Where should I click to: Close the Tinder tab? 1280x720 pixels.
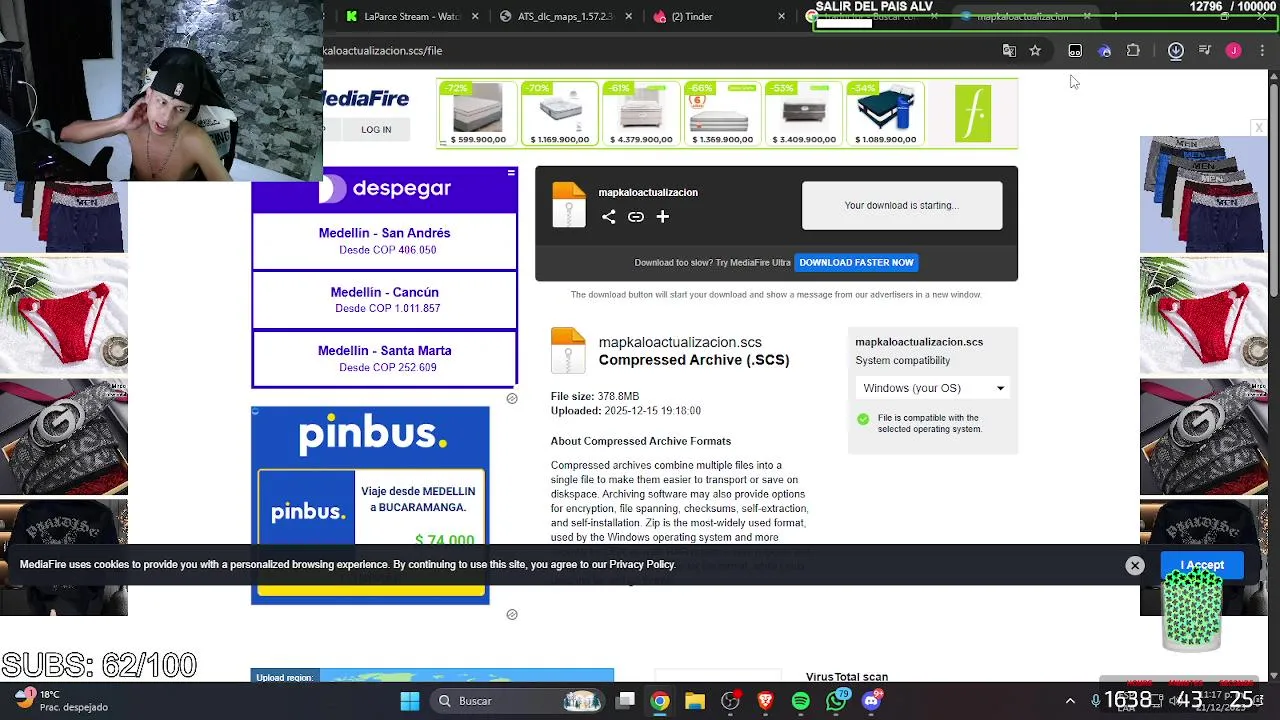click(x=782, y=16)
